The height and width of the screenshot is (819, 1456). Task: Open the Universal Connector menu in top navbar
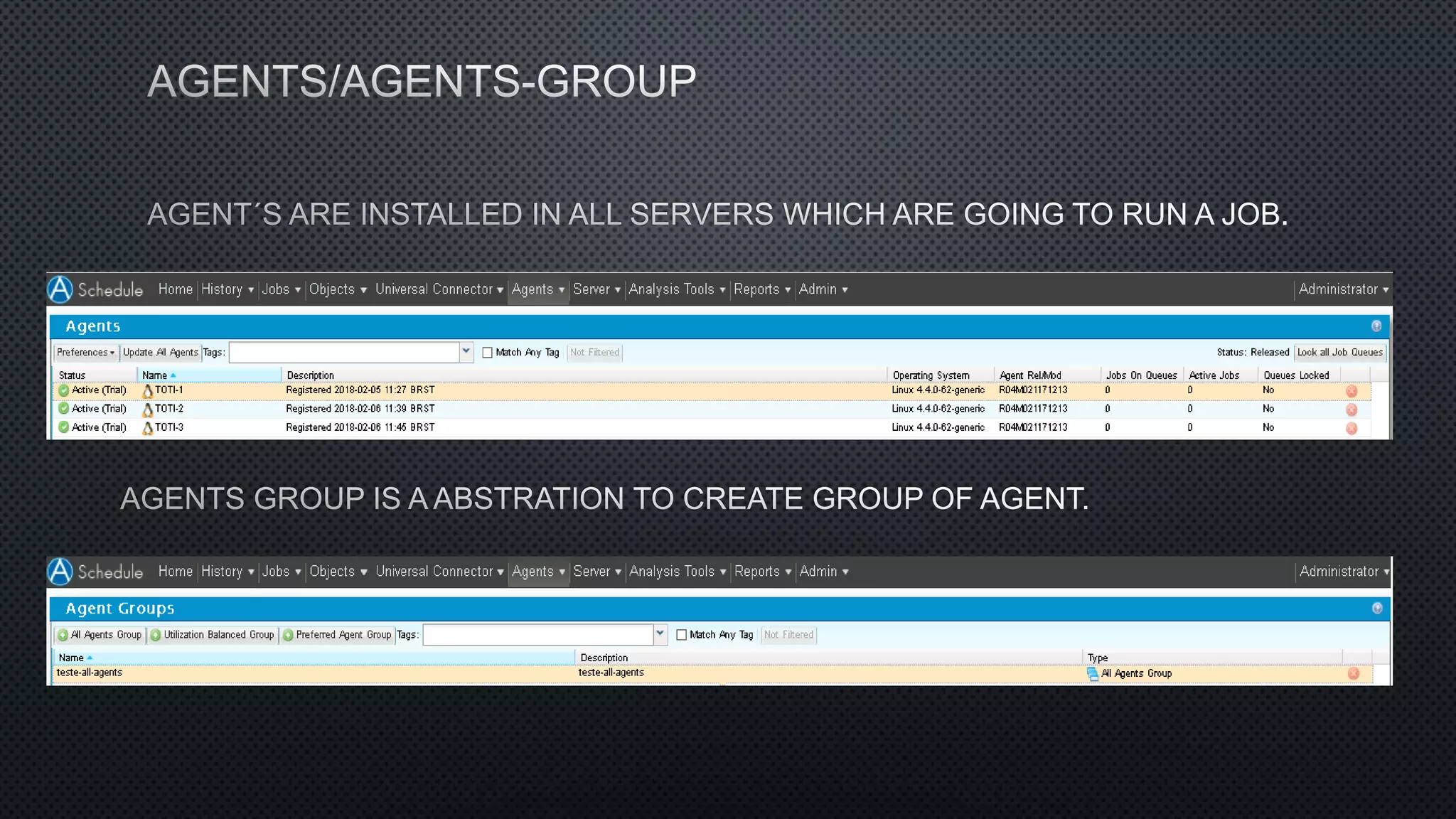pyautogui.click(x=439, y=289)
